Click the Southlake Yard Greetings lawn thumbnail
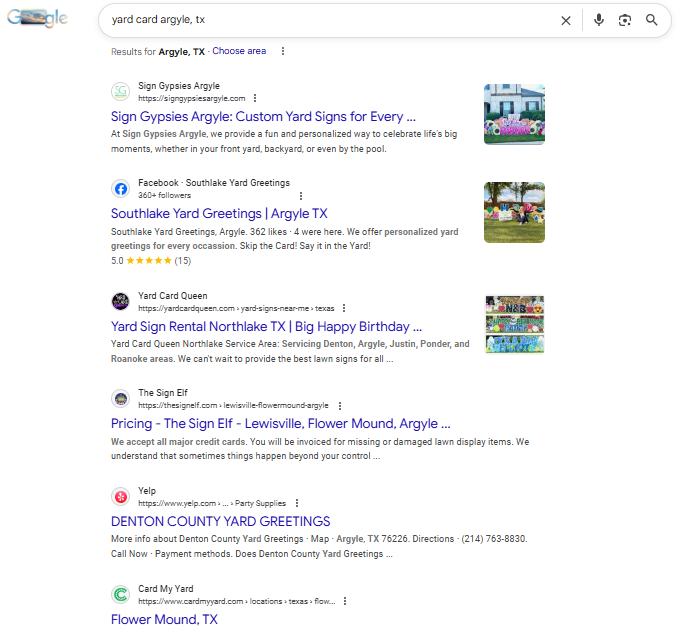Screen dimensions: 678x627 (514, 212)
